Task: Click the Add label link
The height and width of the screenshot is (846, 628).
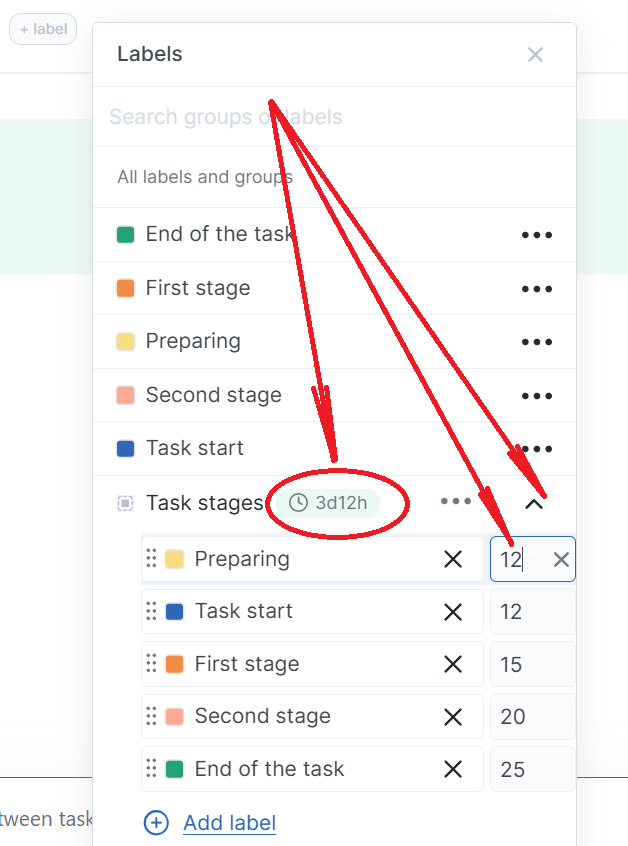Action: click(229, 823)
